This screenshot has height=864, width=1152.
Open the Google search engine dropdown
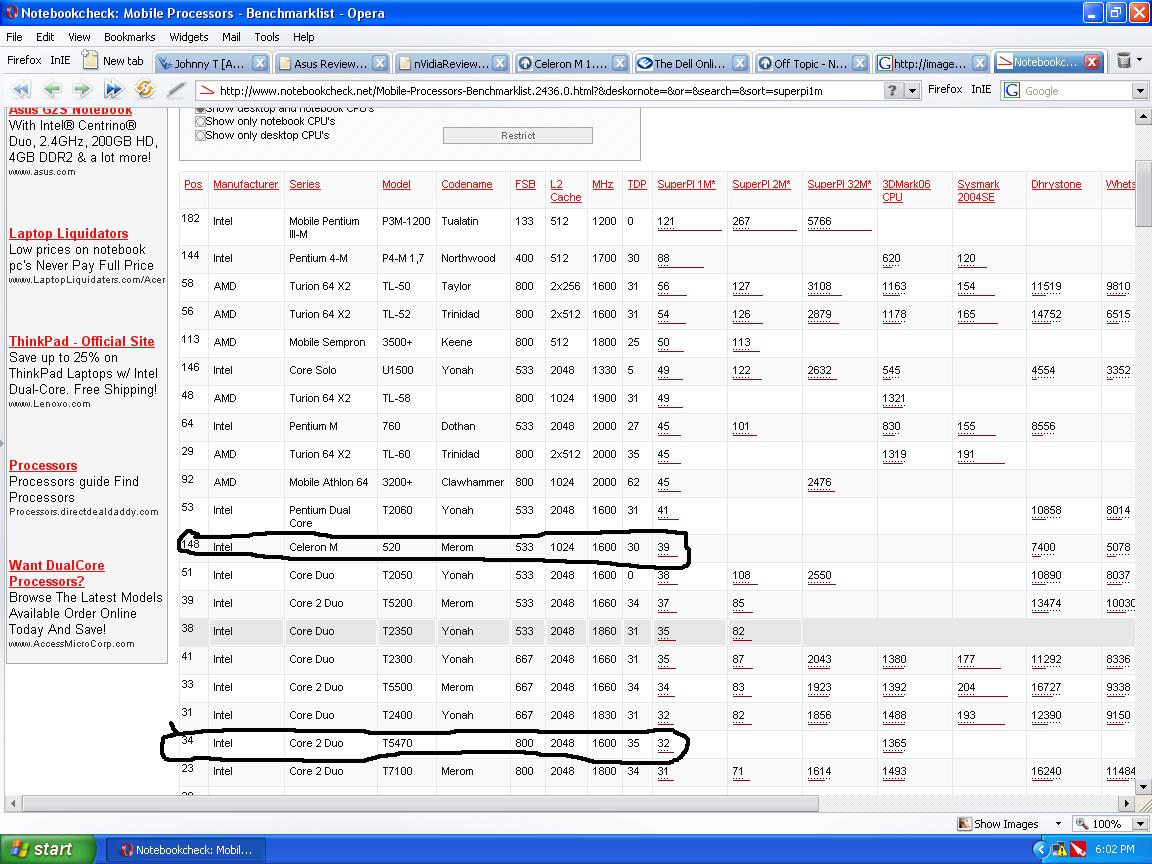coord(1140,90)
